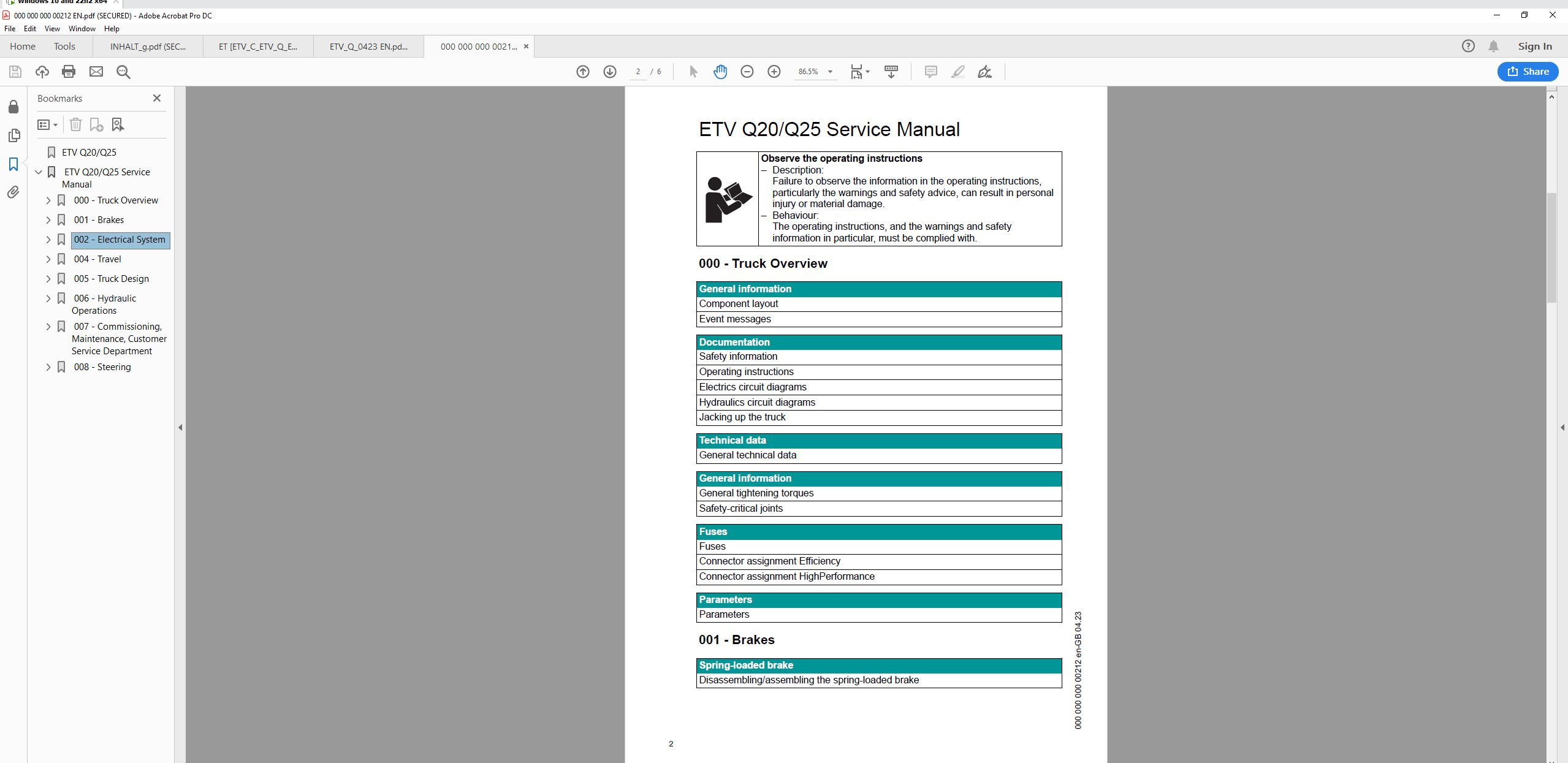This screenshot has width=1568, height=763.
Task: Open security lock panel icon
Action: click(13, 107)
